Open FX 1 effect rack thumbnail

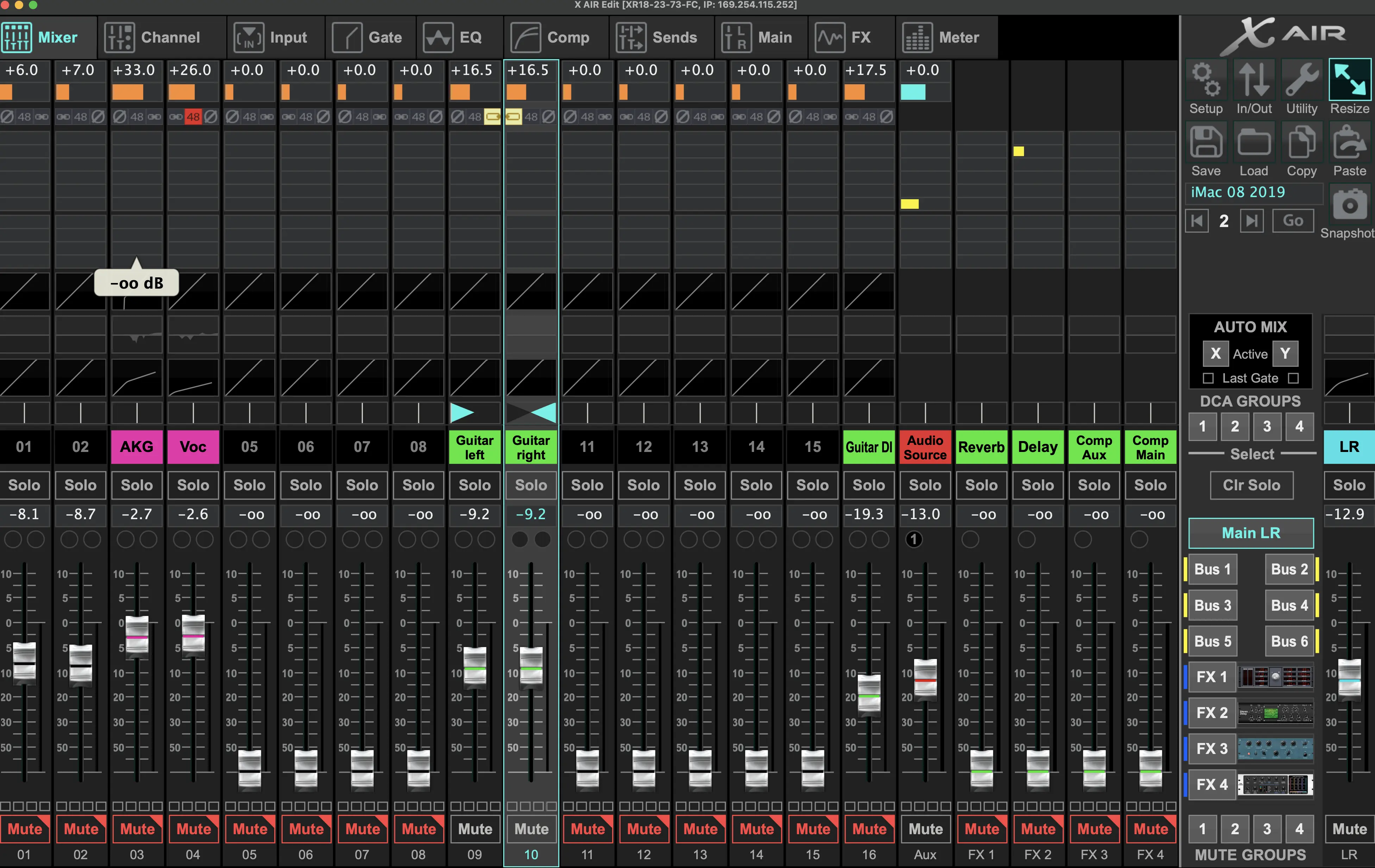tap(1275, 677)
